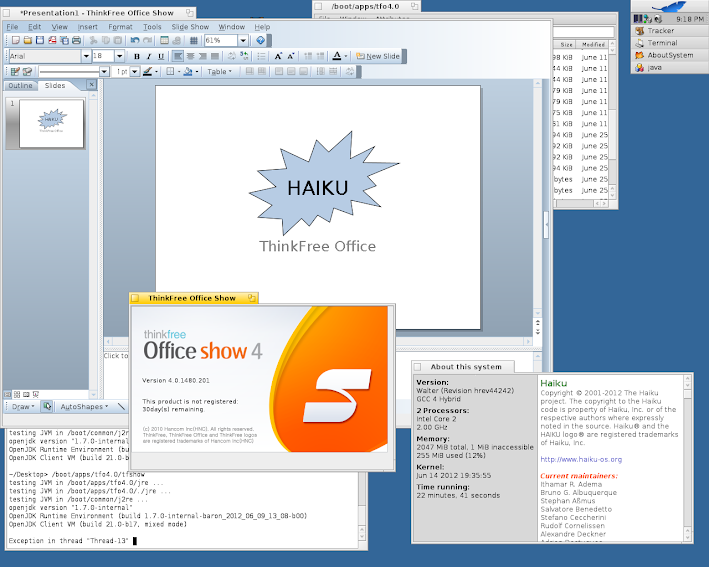Click the Line drawing tool icon
The image size is (709, 567).
point(121,406)
